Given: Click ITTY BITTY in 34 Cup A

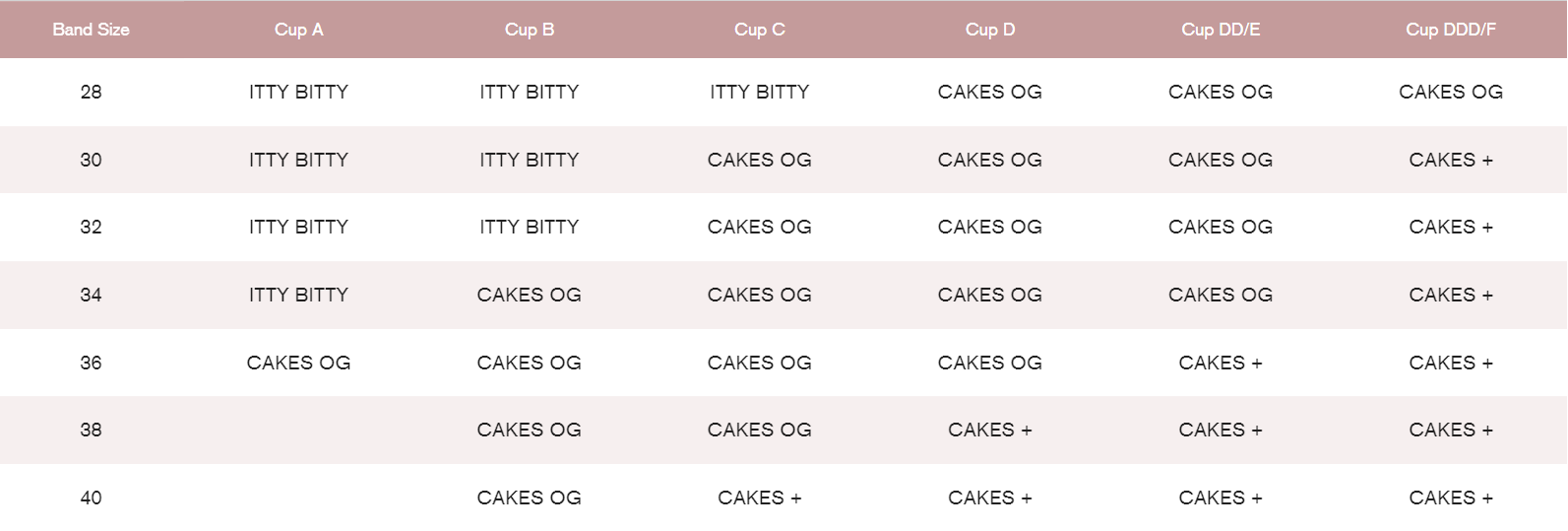Looking at the screenshot, I should (298, 295).
